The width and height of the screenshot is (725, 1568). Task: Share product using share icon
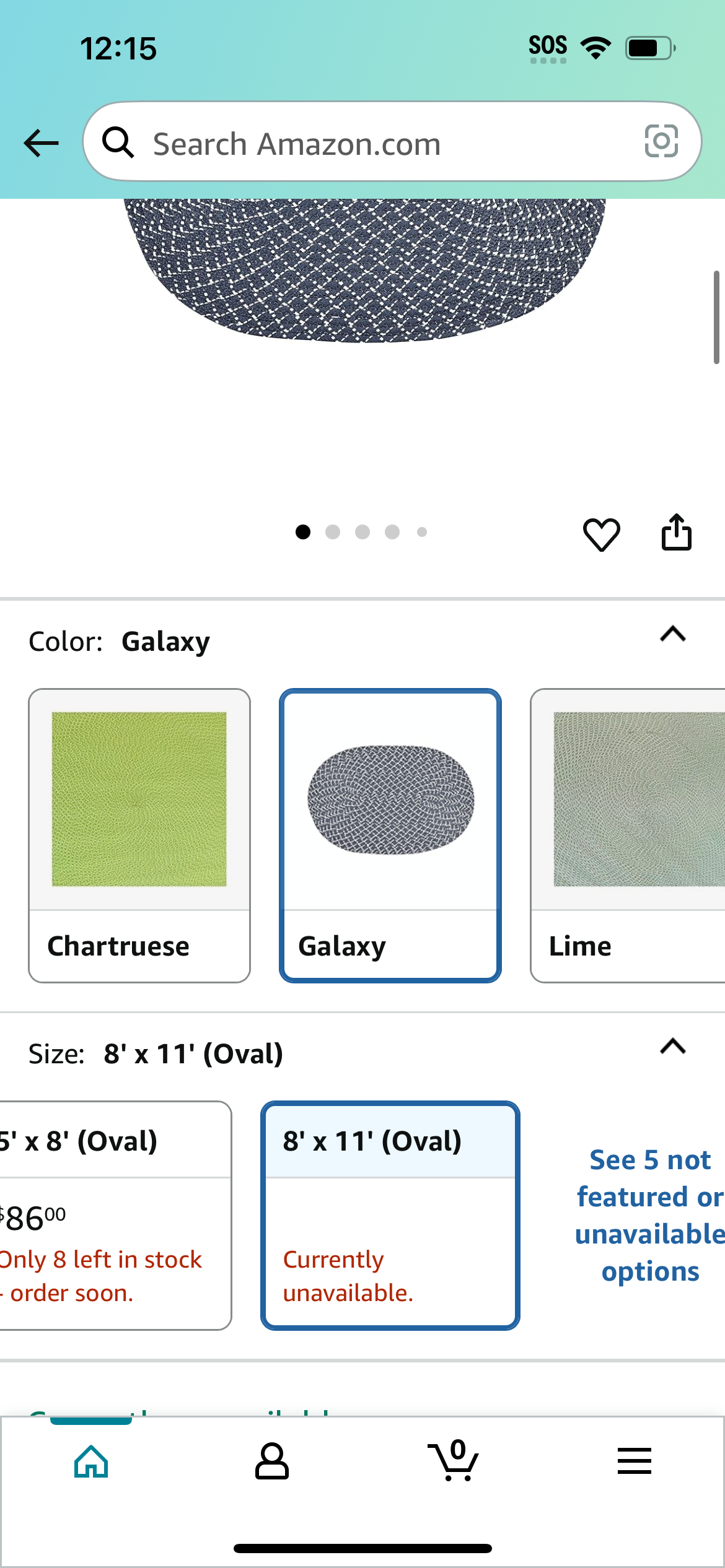pos(676,533)
